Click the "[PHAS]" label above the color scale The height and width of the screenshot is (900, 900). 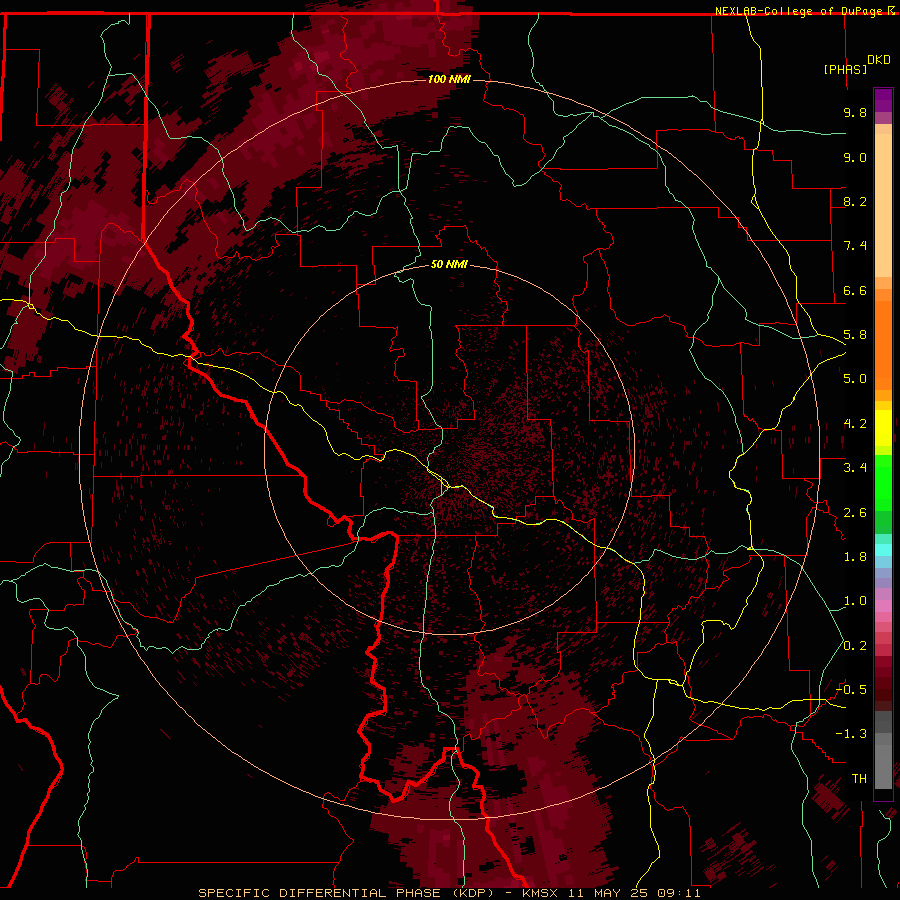[845, 69]
